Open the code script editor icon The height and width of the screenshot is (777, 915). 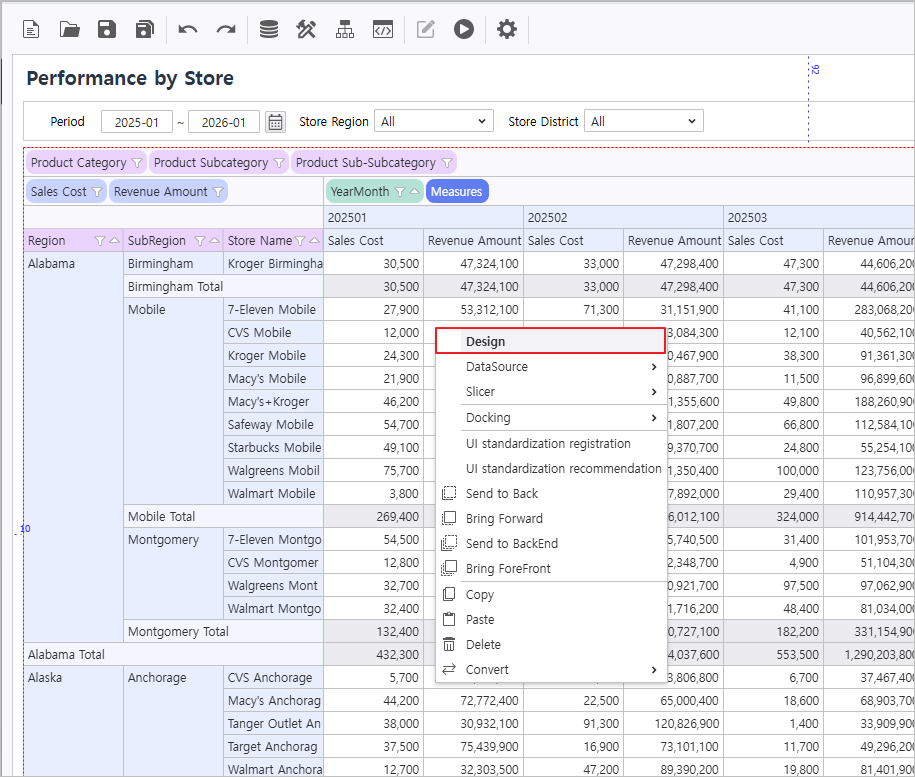point(382,29)
